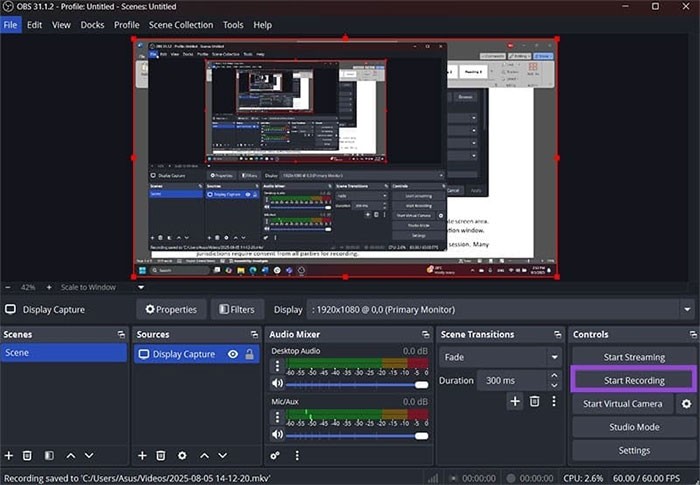
Task: Open the Desktop Audio three-dot options menu
Action: tap(277, 366)
